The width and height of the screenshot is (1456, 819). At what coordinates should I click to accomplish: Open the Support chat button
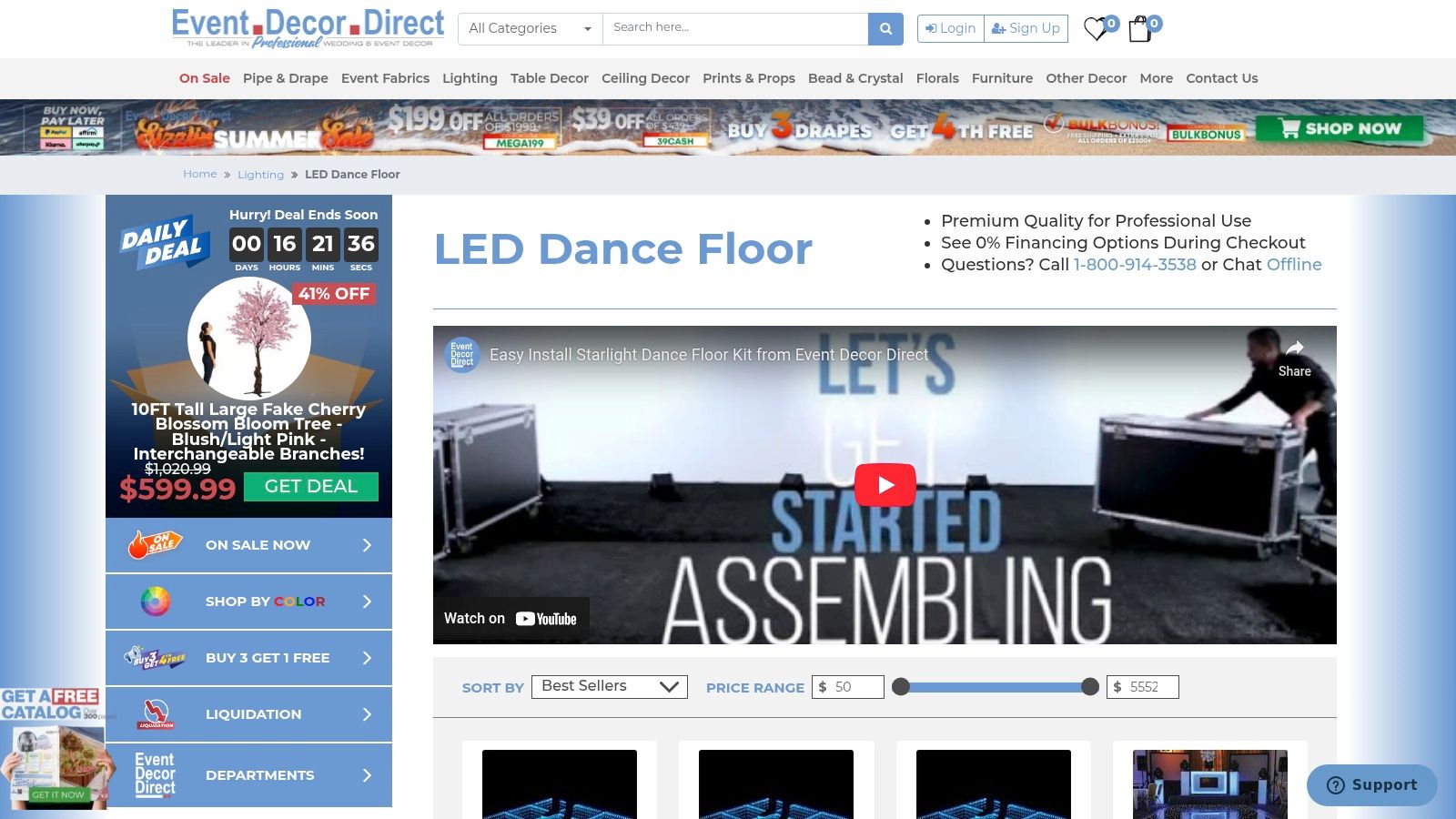pos(1372,784)
